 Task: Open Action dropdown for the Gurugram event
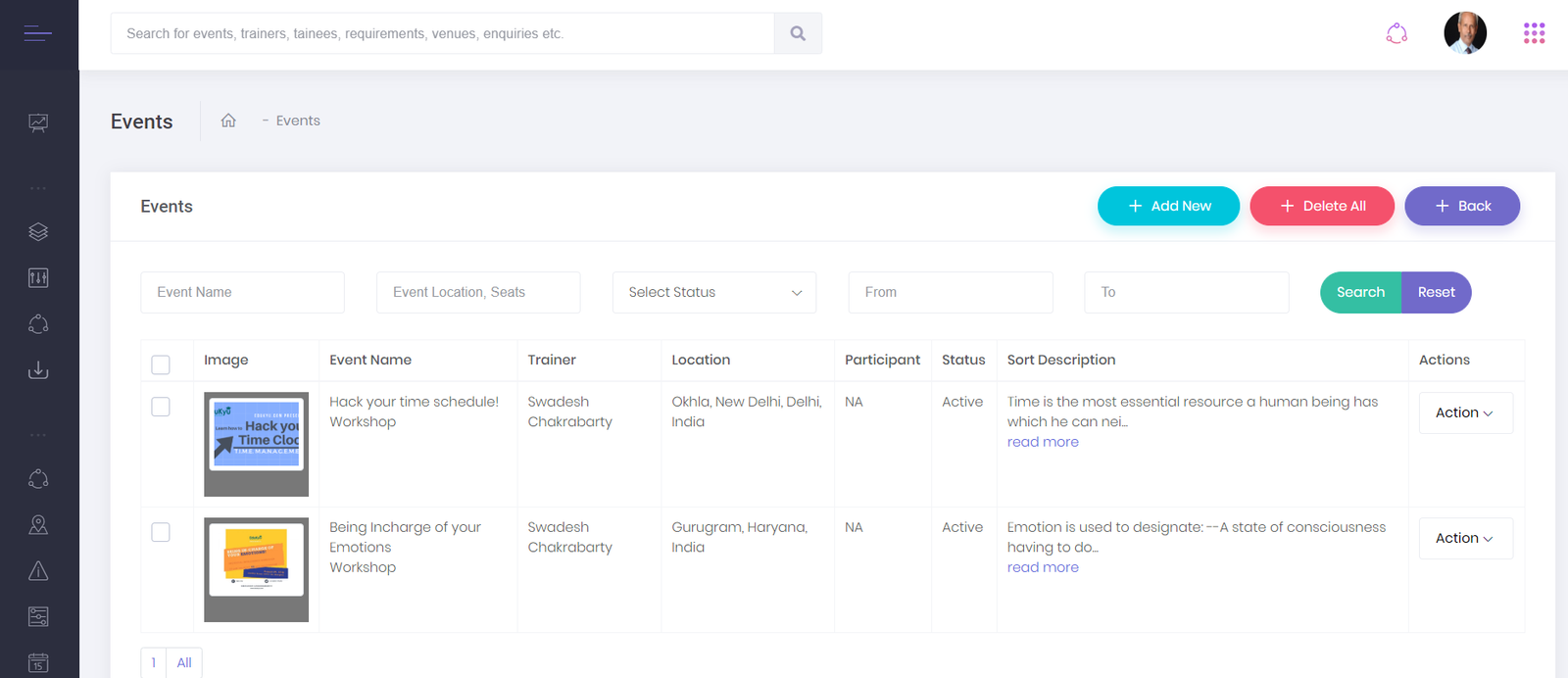coord(1465,538)
